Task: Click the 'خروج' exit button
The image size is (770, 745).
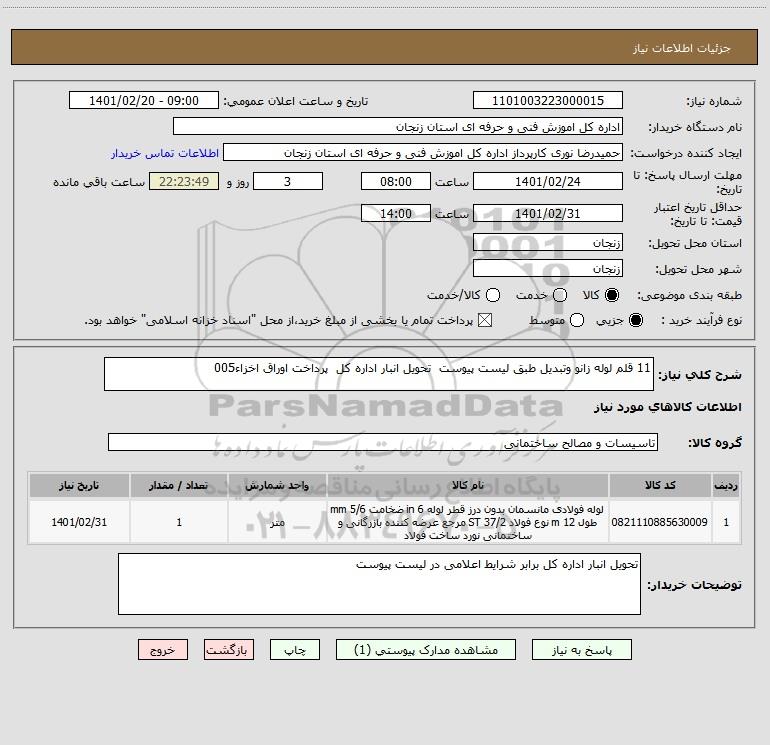Action: tap(163, 650)
